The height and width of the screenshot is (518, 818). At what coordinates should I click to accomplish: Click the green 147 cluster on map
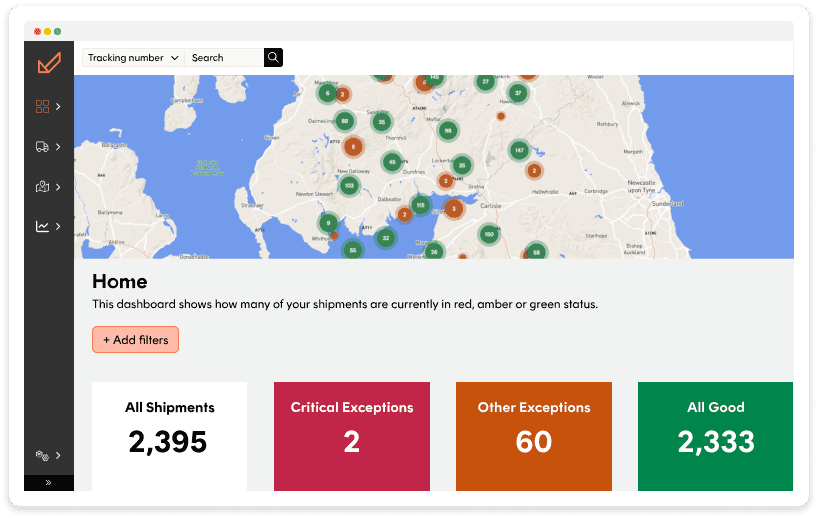tap(519, 150)
